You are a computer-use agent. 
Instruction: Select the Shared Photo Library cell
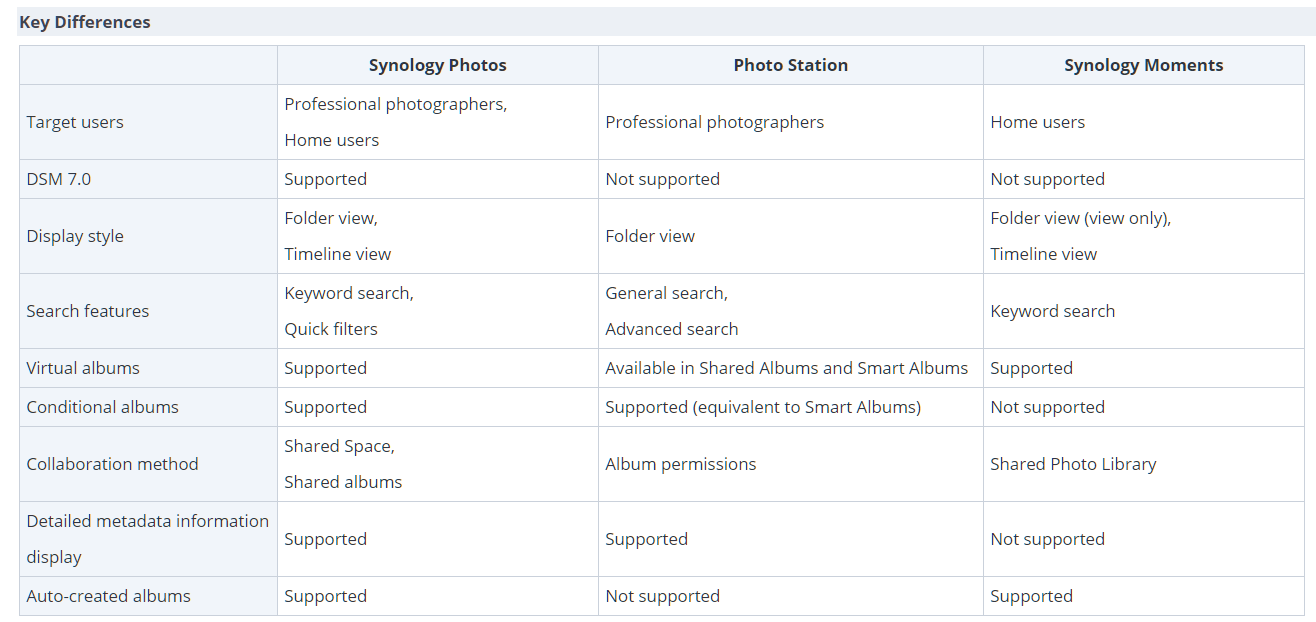coord(1073,464)
